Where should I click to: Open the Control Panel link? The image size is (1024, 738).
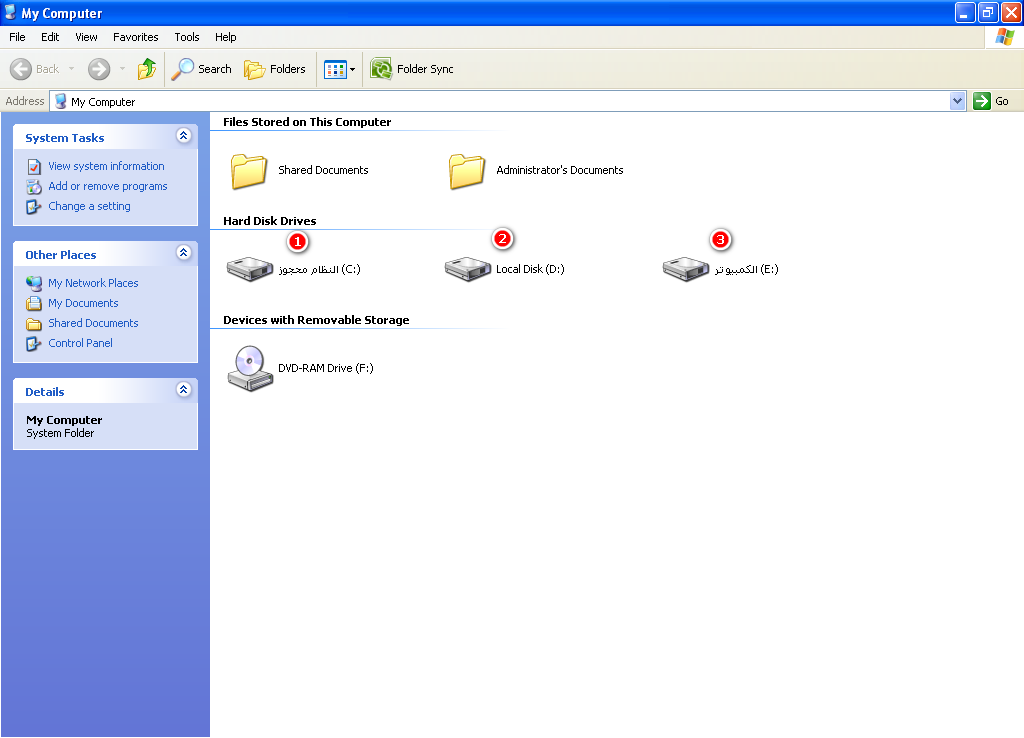(80, 344)
